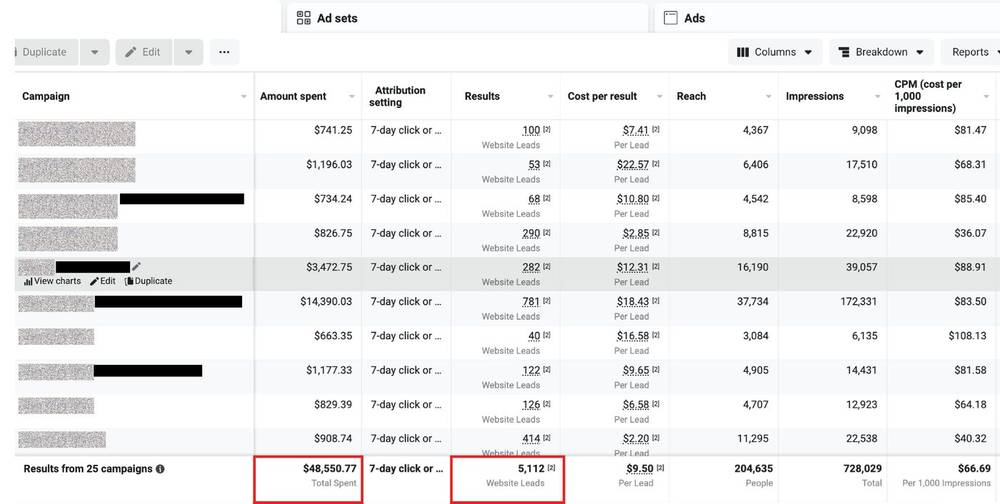Click the View charts bar icon
Viewport: 1000px width, 504px height.
[x=28, y=281]
